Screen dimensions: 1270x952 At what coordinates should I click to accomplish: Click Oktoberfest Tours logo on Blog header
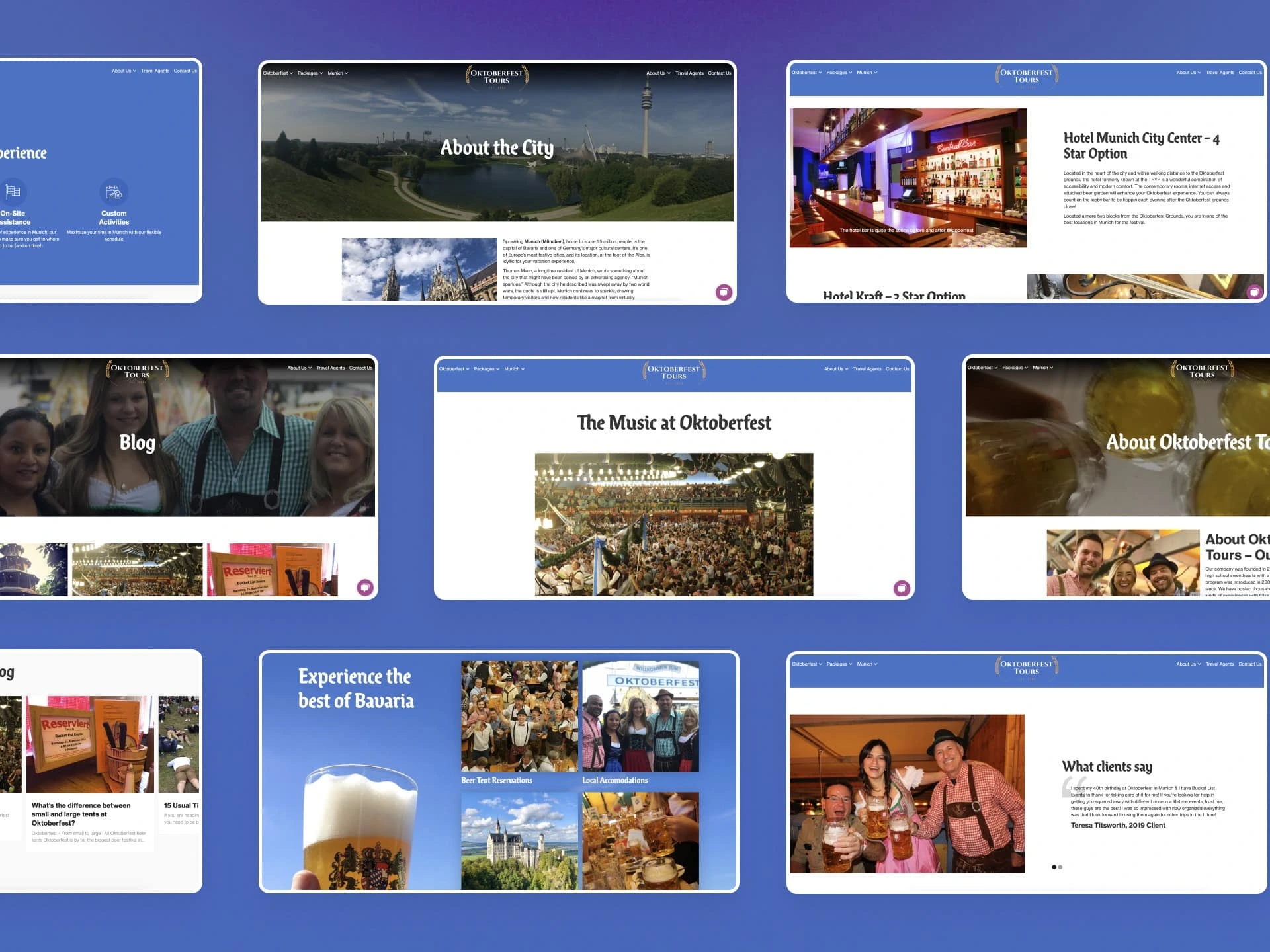point(137,372)
